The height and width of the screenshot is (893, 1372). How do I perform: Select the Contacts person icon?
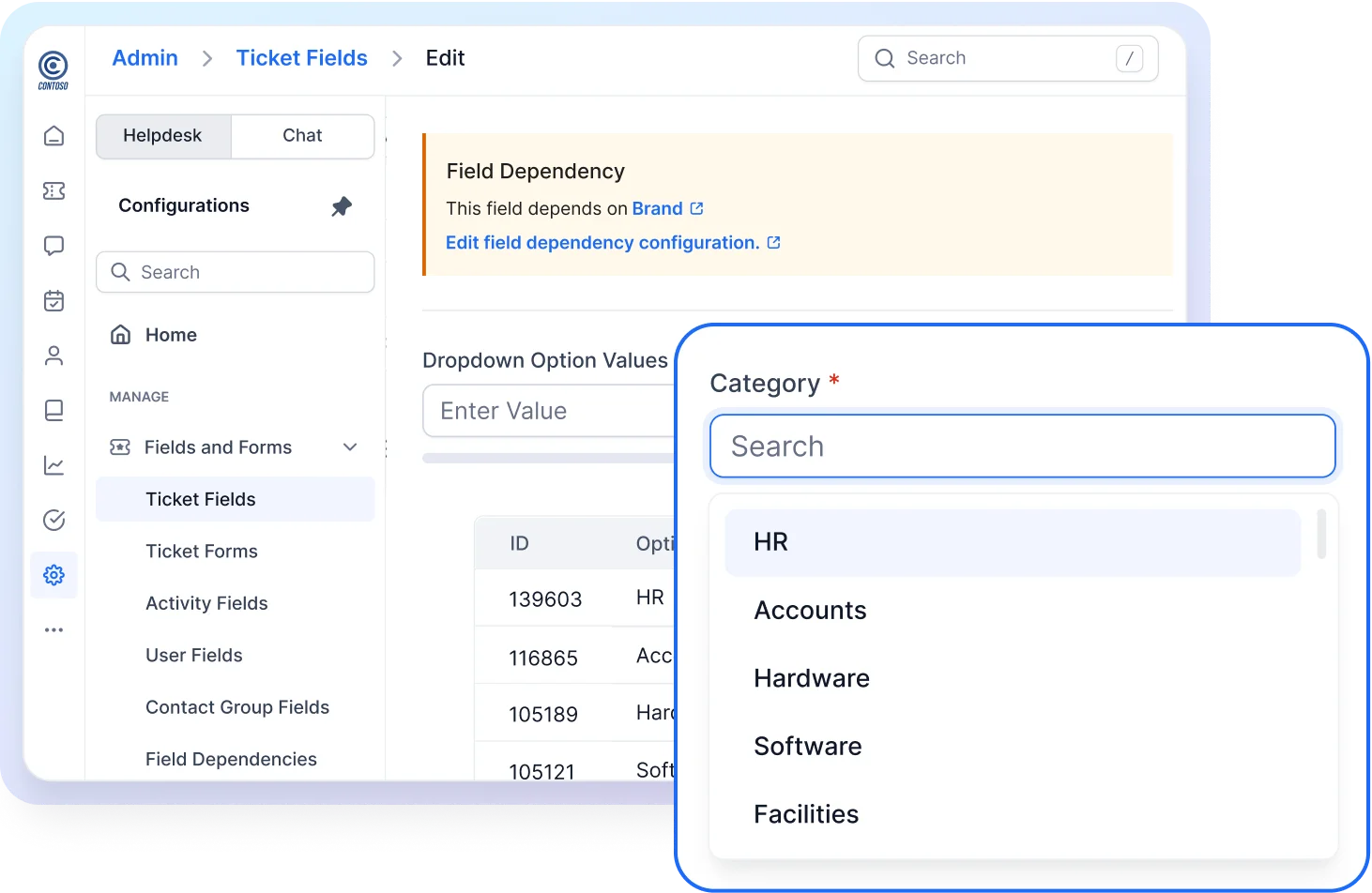click(x=53, y=356)
